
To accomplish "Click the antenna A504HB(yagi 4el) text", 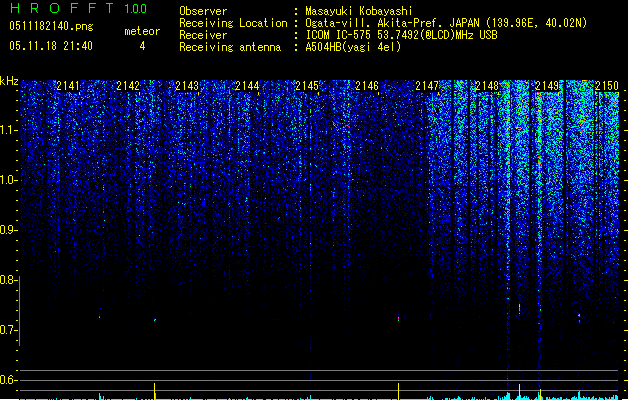I will 353,47.
